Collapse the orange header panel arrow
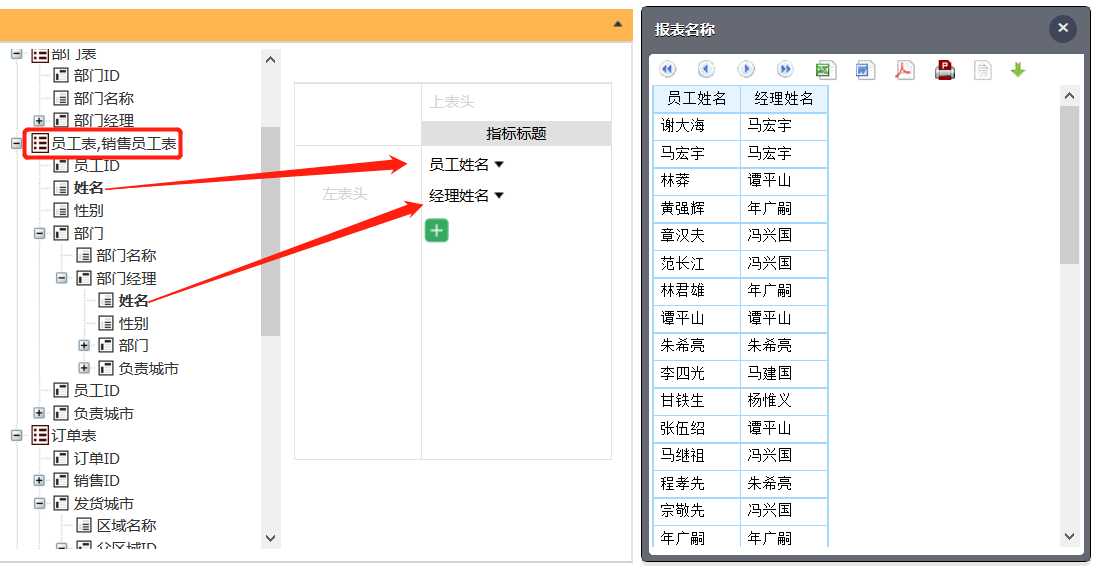1098x570 pixels. pos(617,24)
